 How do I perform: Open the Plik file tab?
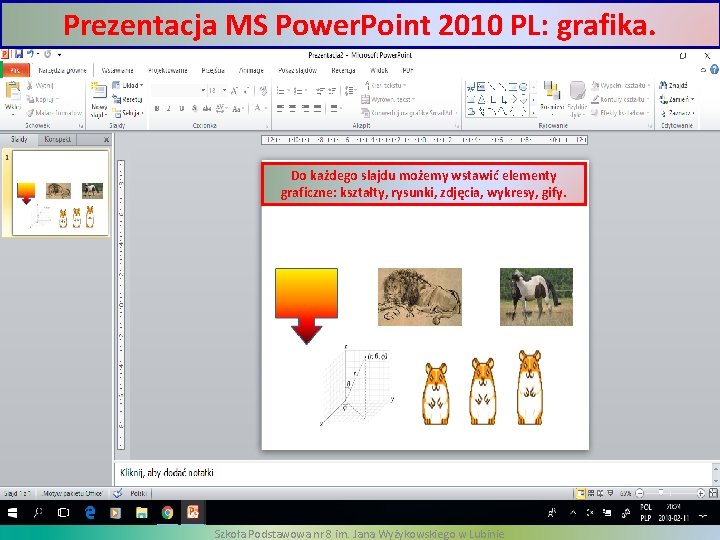[15, 70]
